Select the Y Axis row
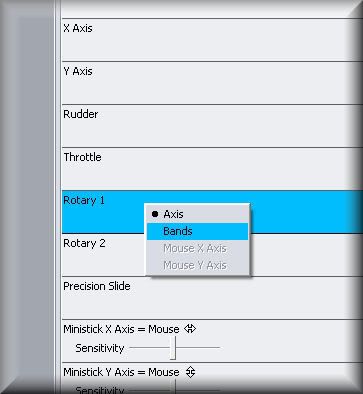Image resolution: width=363 pixels, height=394 pixels. click(212, 83)
